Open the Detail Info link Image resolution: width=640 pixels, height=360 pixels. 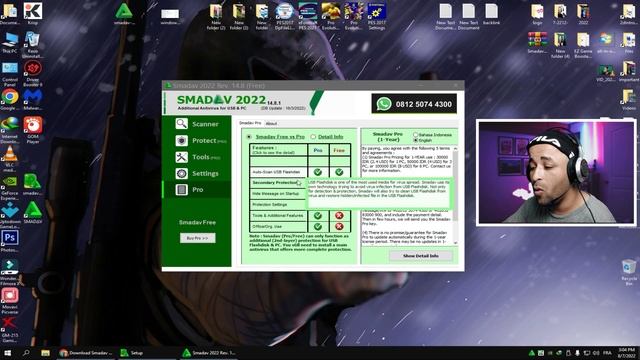coord(331,137)
